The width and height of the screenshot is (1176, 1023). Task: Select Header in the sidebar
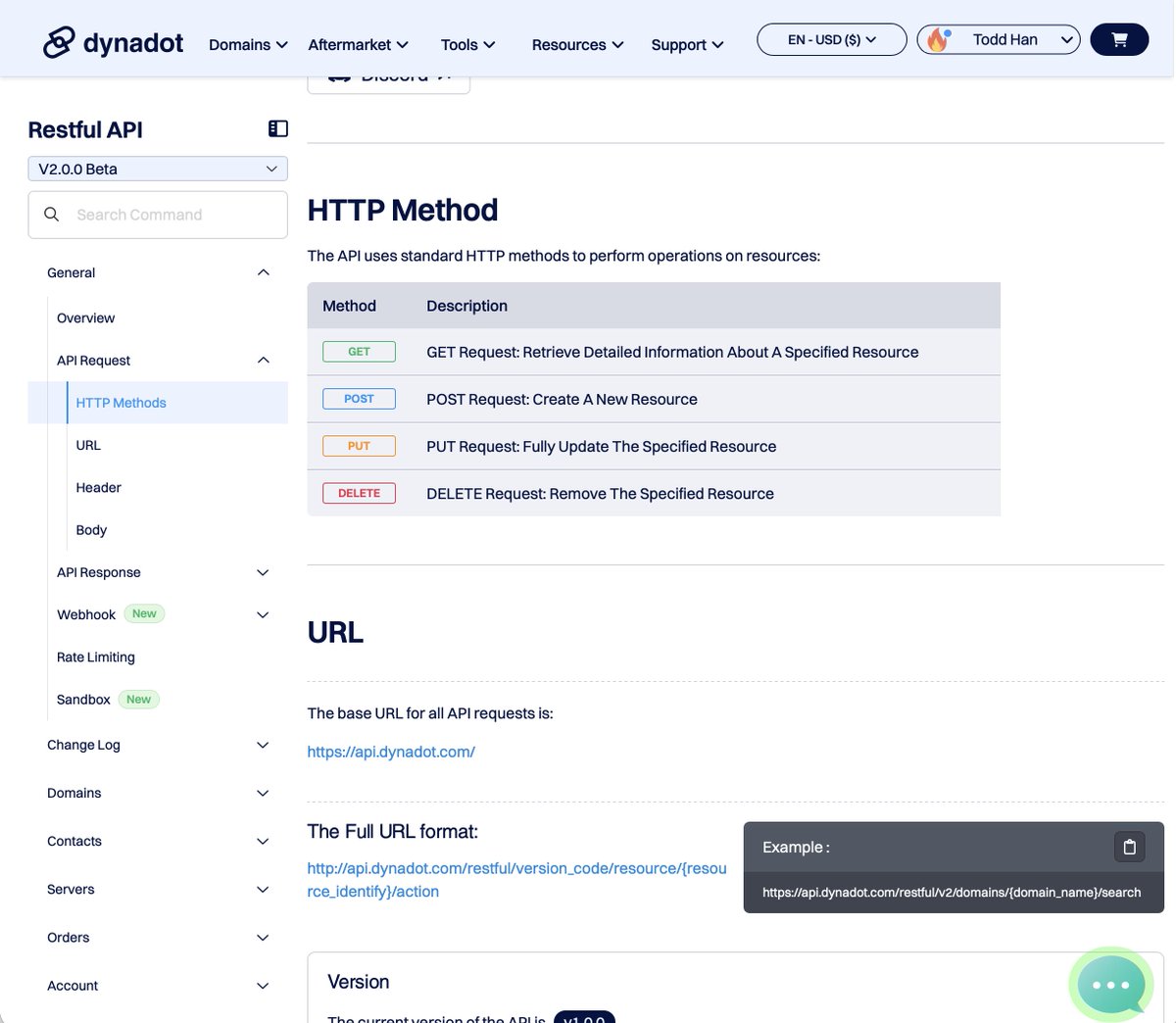[x=98, y=487]
